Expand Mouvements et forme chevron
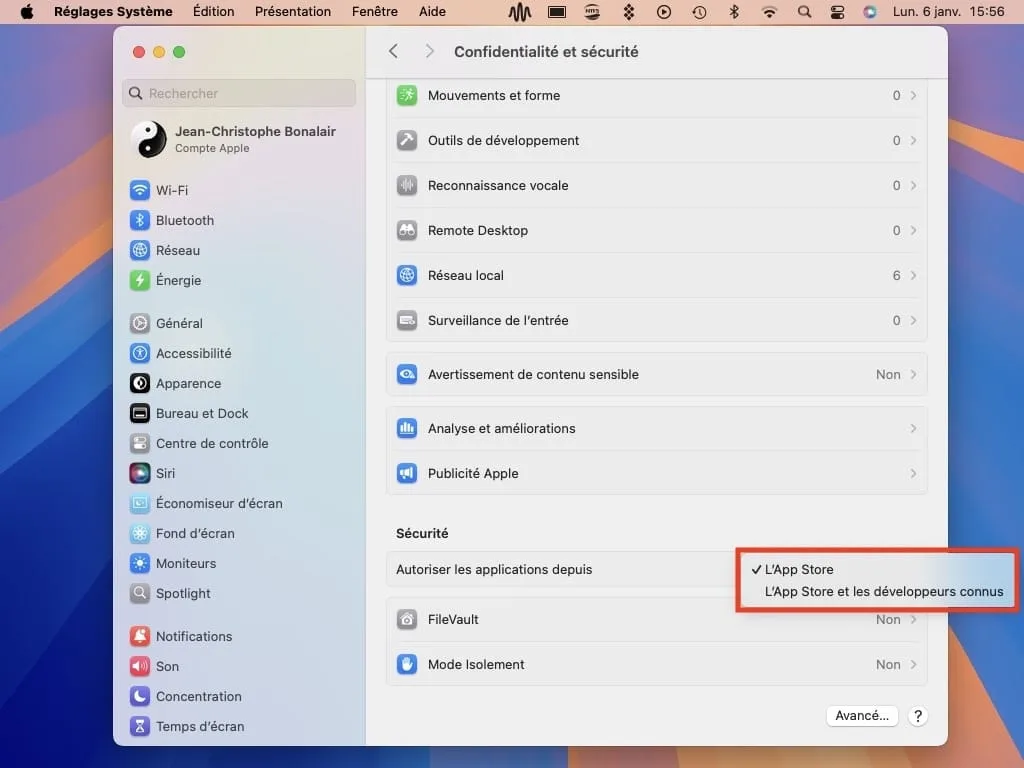1024x768 pixels. (913, 95)
